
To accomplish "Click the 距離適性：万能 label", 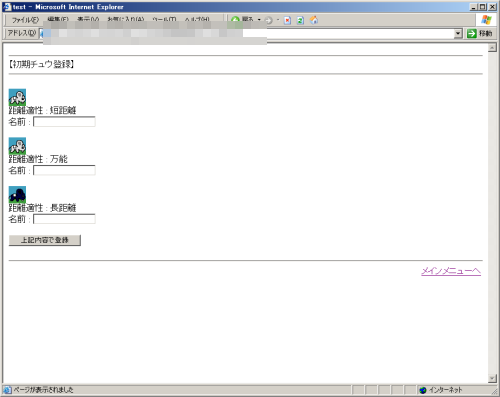I will click(x=38, y=159).
